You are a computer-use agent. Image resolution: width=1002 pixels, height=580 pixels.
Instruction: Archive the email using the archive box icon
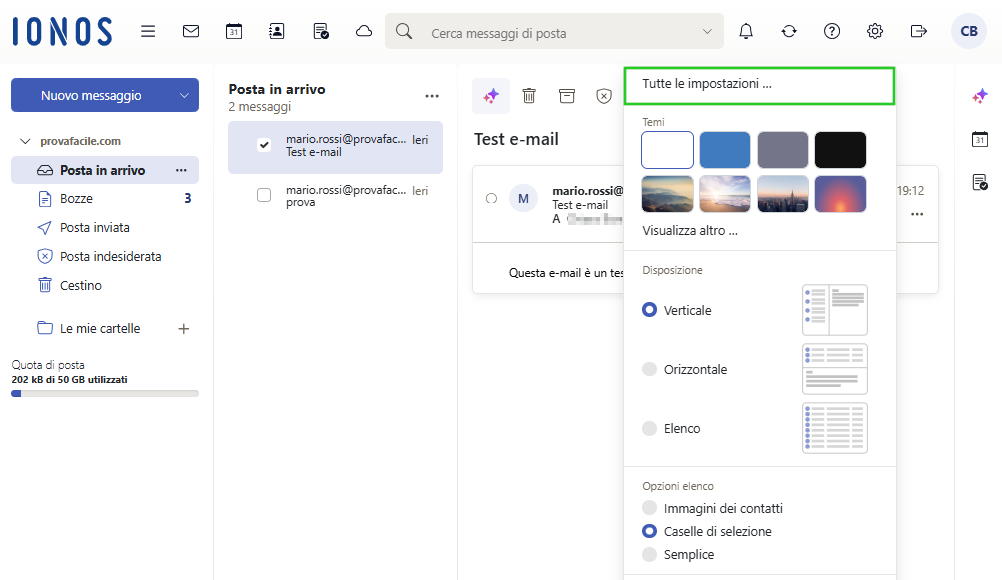(567, 95)
